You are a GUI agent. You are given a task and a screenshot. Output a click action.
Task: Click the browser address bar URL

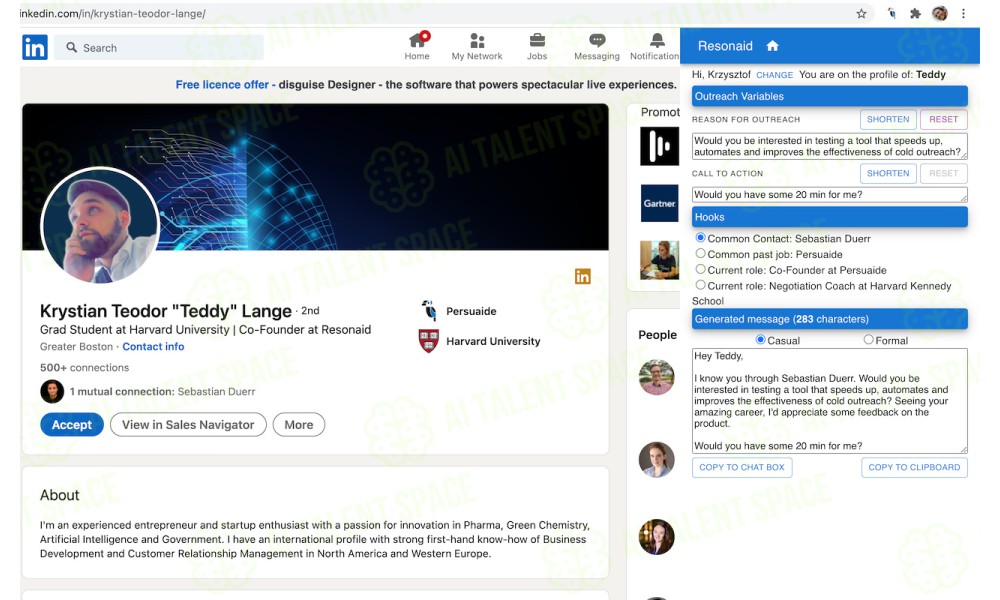pyautogui.click(x=114, y=13)
